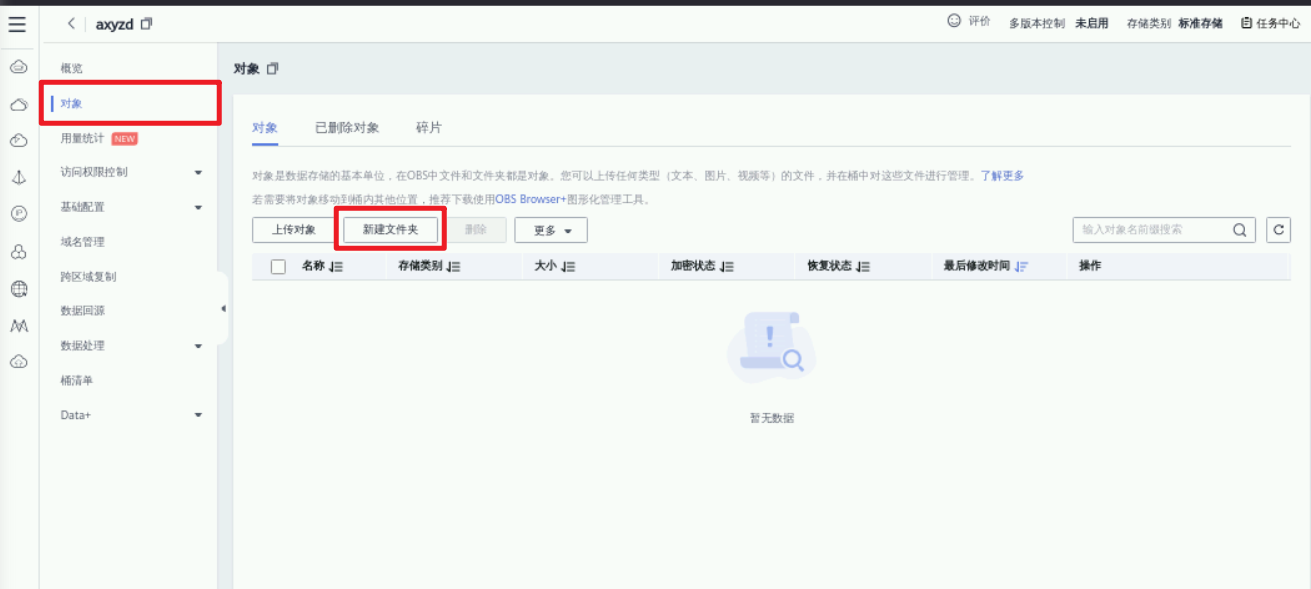The width and height of the screenshot is (1311, 589).
Task: Click the globe icon in left rail
Action: (18, 289)
